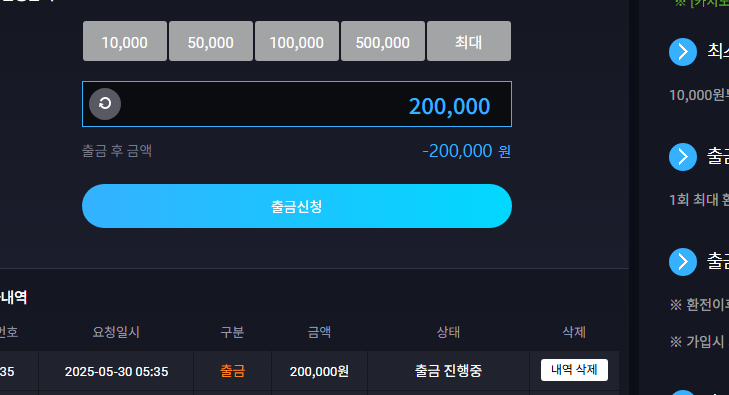Click the blue chevron icon above the 환전 note
This screenshot has width=729, height=395.
[x=683, y=262]
